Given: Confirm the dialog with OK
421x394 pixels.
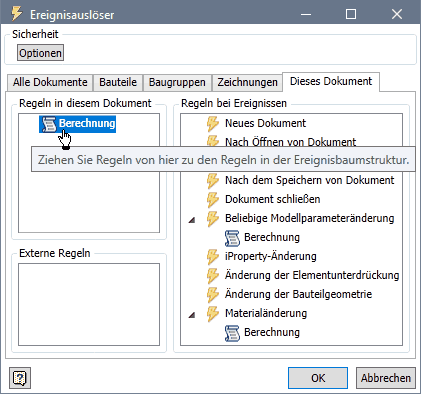Looking at the screenshot, I should point(318,378).
